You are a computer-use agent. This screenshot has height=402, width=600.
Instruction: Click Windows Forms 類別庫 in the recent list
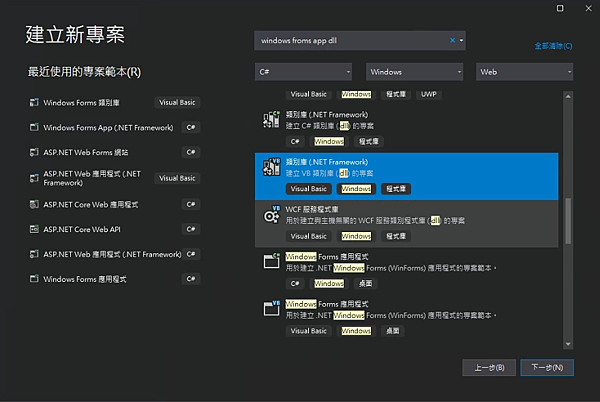[81, 103]
